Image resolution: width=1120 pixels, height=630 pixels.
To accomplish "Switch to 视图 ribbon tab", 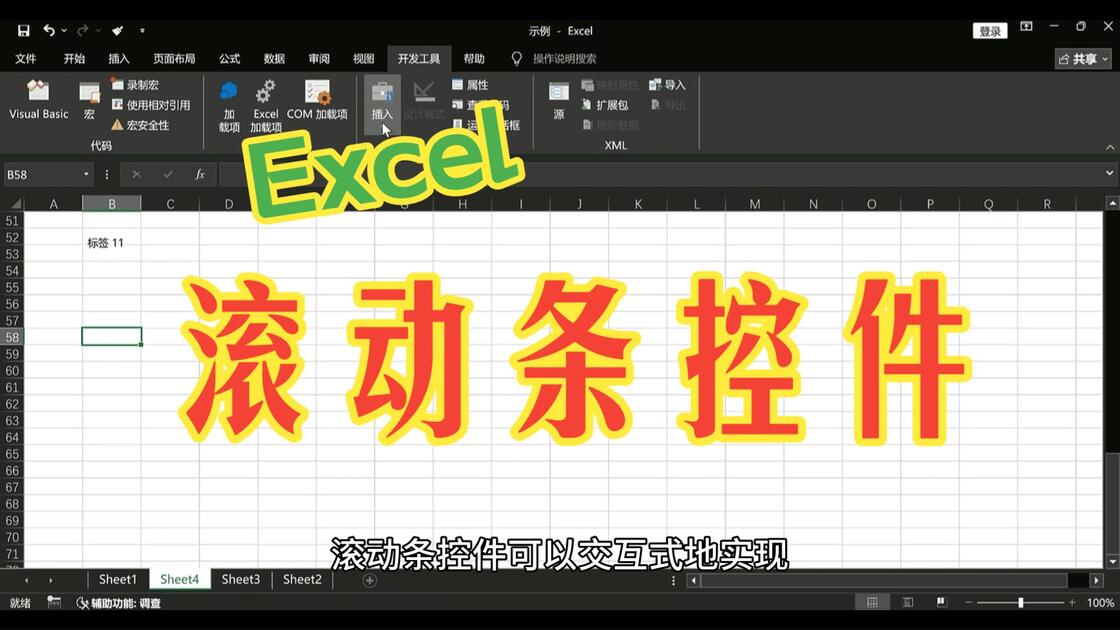I will click(x=364, y=59).
